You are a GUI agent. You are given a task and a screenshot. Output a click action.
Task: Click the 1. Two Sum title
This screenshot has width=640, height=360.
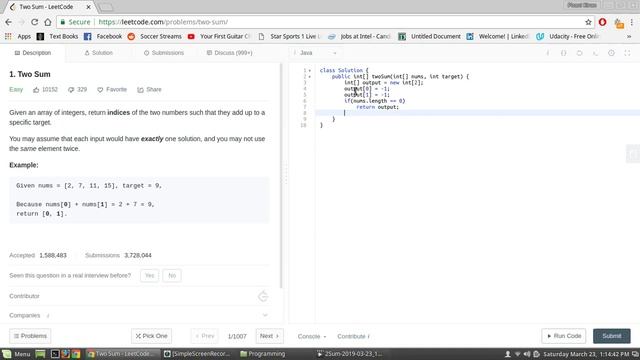click(x=30, y=74)
